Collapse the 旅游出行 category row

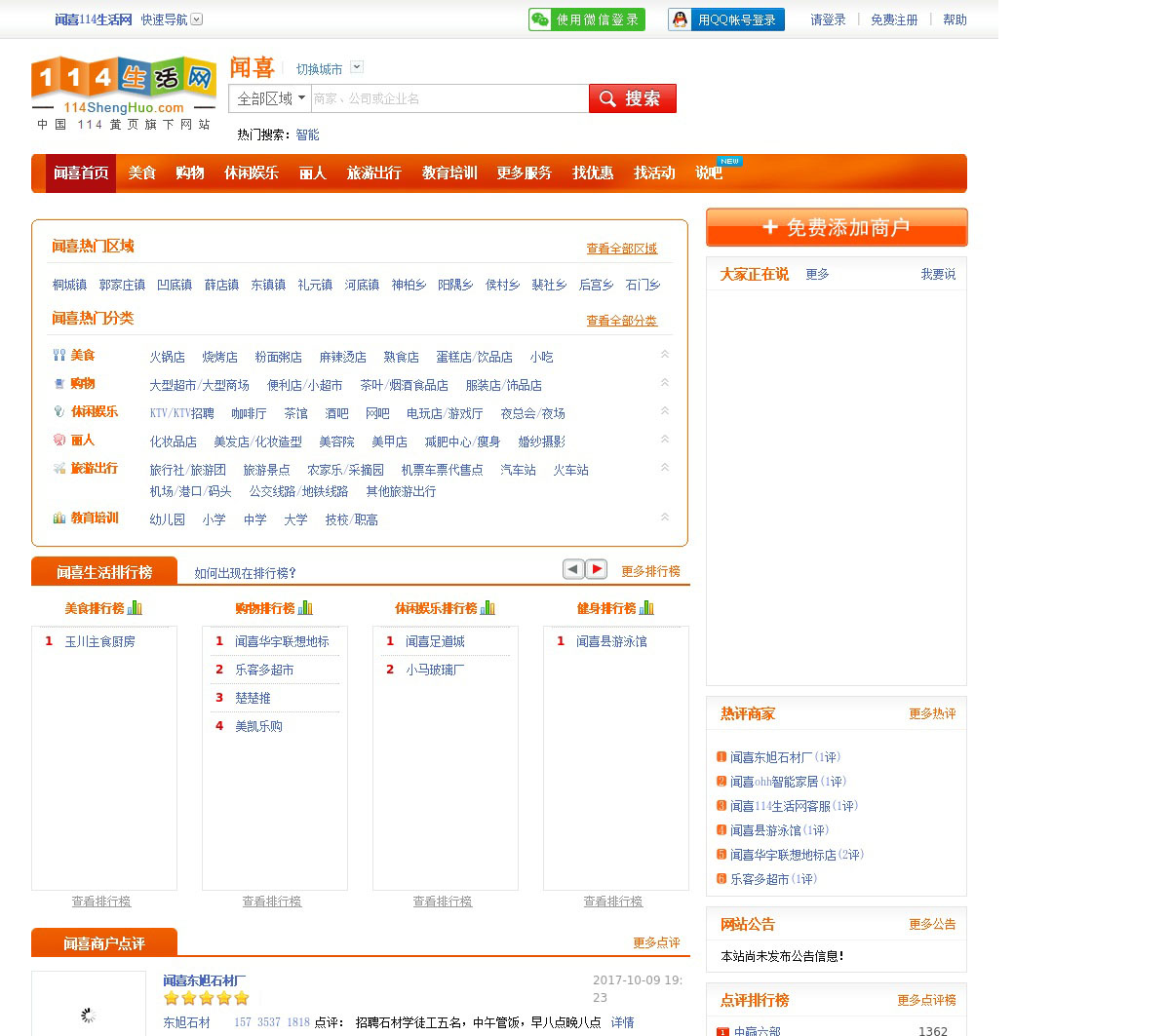[665, 468]
